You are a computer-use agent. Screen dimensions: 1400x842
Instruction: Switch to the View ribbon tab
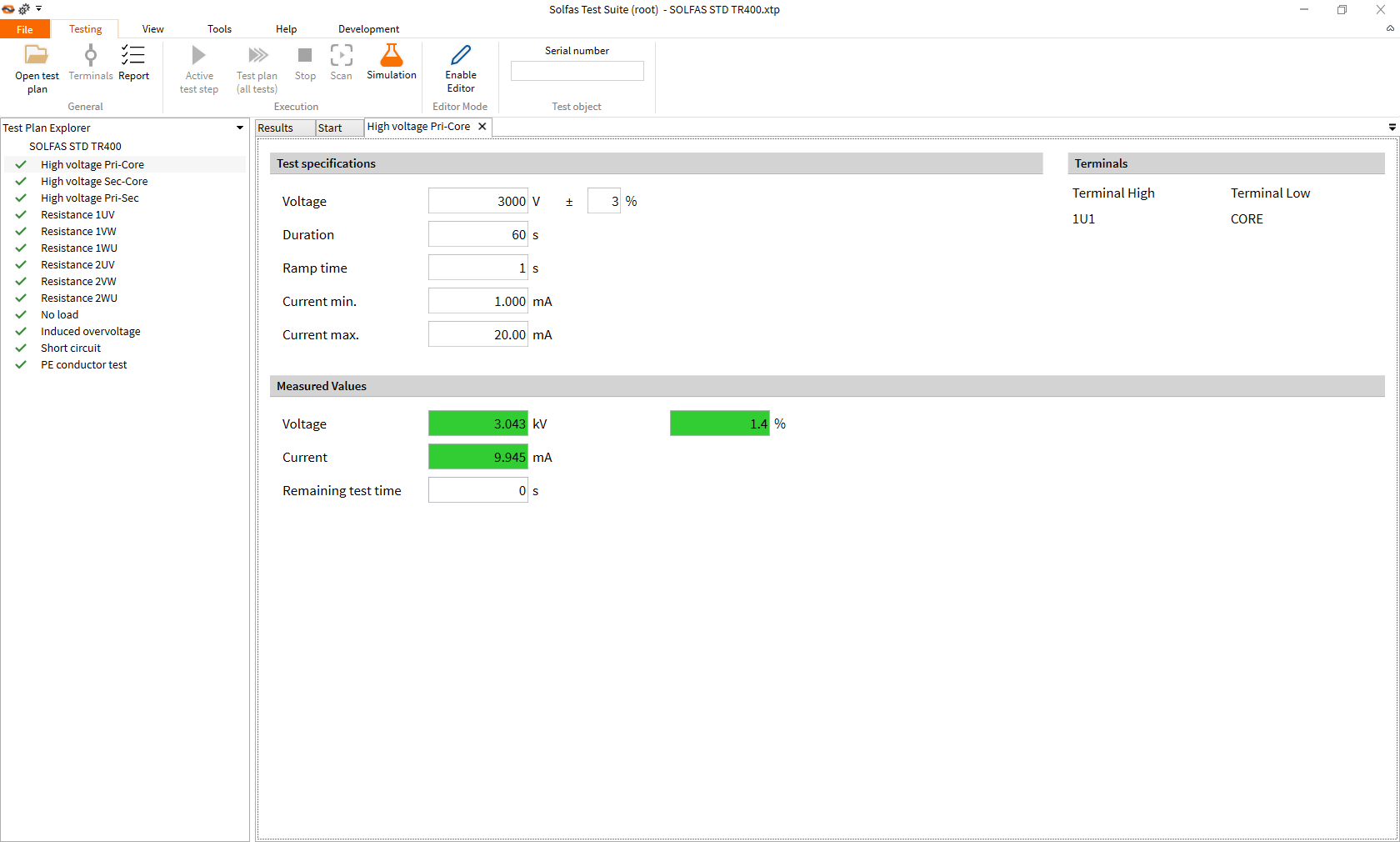click(x=152, y=29)
